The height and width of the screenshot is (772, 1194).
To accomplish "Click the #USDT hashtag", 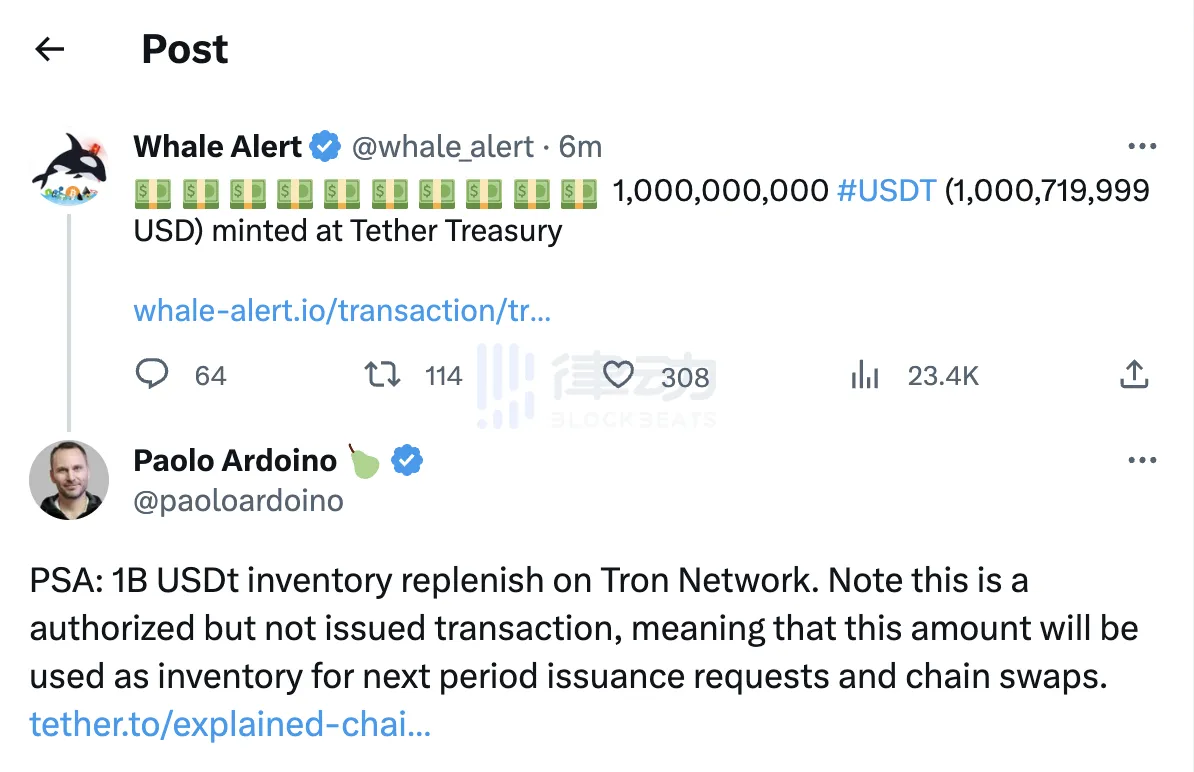I will [x=886, y=190].
